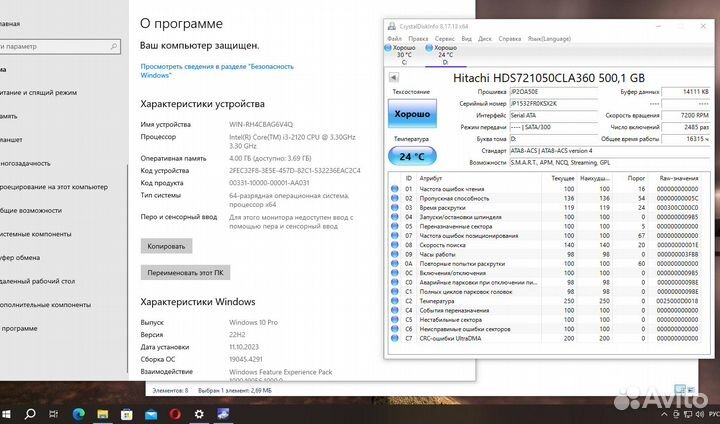Click the 7200 RPM rotation speed field

click(x=686, y=115)
